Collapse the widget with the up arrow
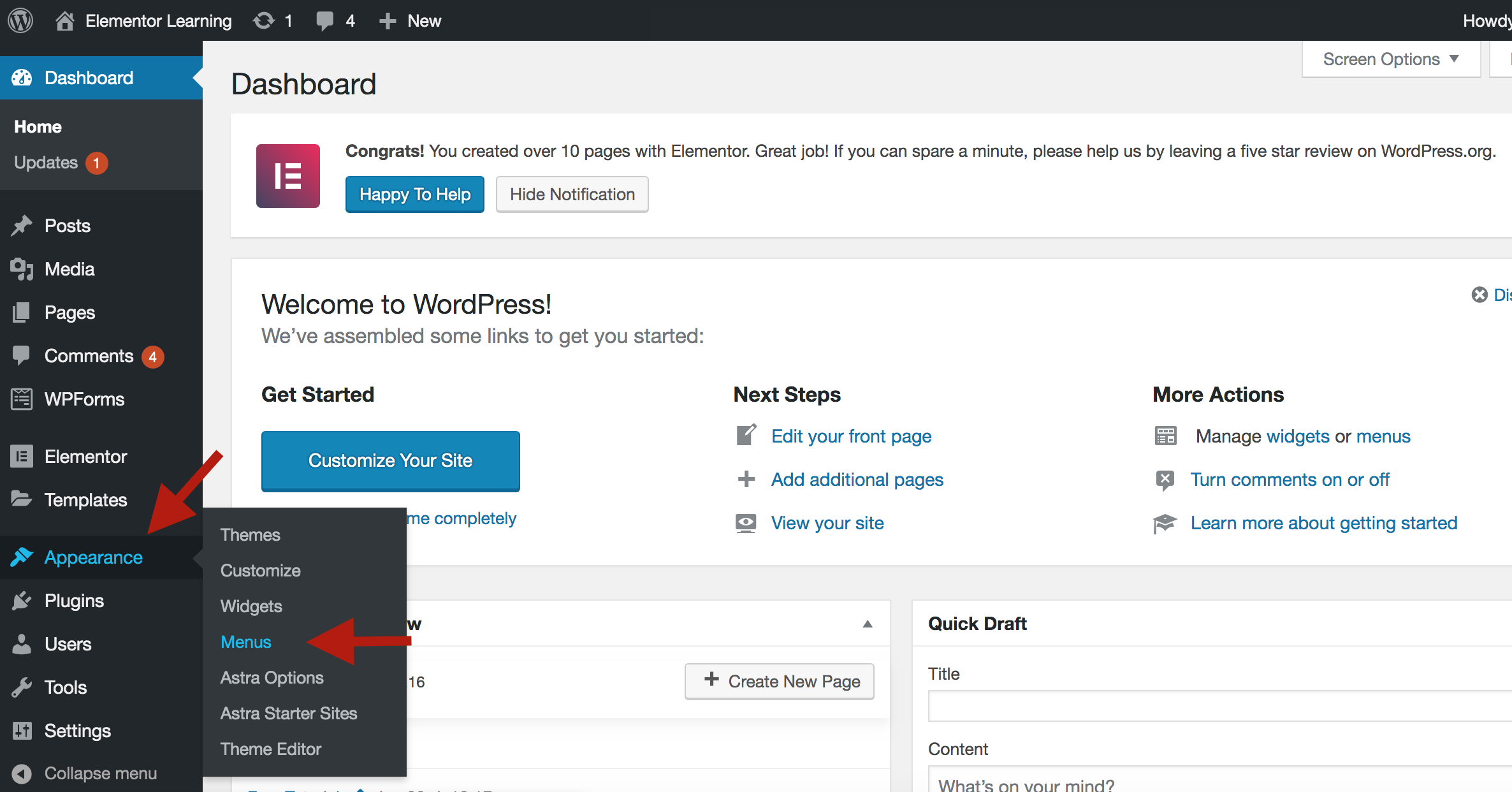Viewport: 1512px width, 792px height. coord(868,624)
